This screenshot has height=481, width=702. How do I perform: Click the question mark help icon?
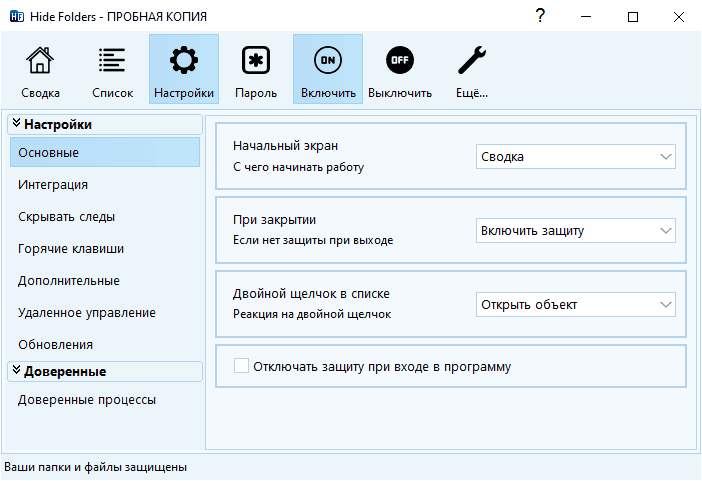coord(540,16)
